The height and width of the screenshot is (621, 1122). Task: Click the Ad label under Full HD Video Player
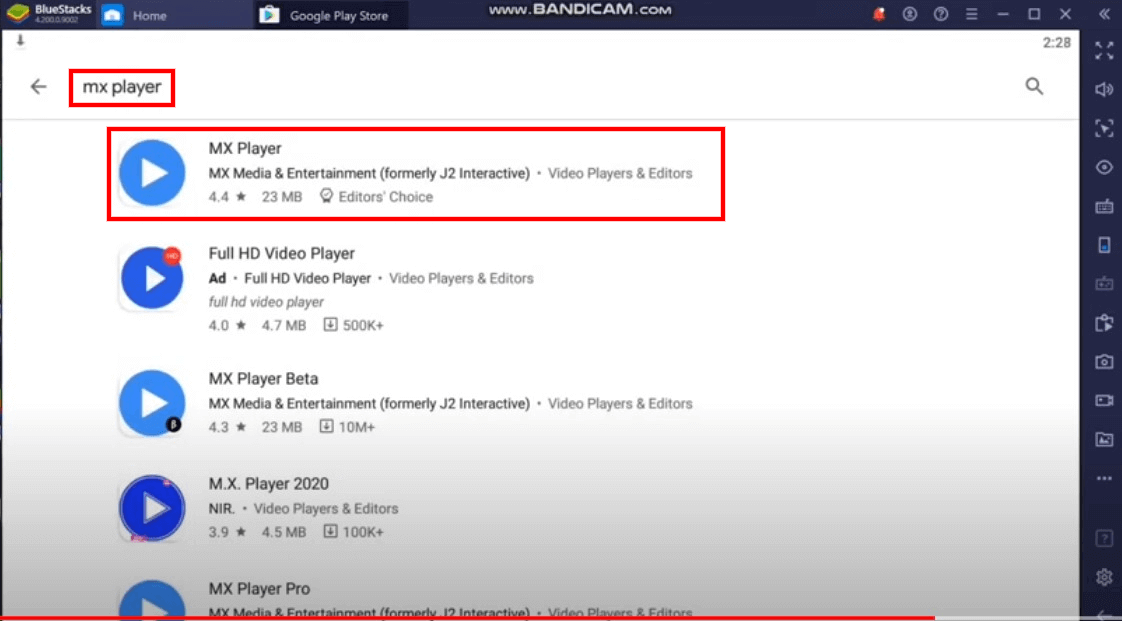[218, 278]
